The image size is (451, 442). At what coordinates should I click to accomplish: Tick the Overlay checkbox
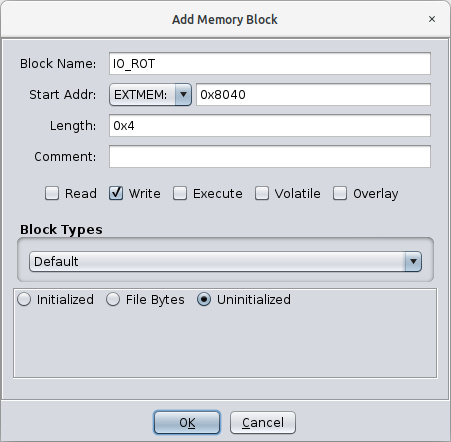pyautogui.click(x=340, y=193)
